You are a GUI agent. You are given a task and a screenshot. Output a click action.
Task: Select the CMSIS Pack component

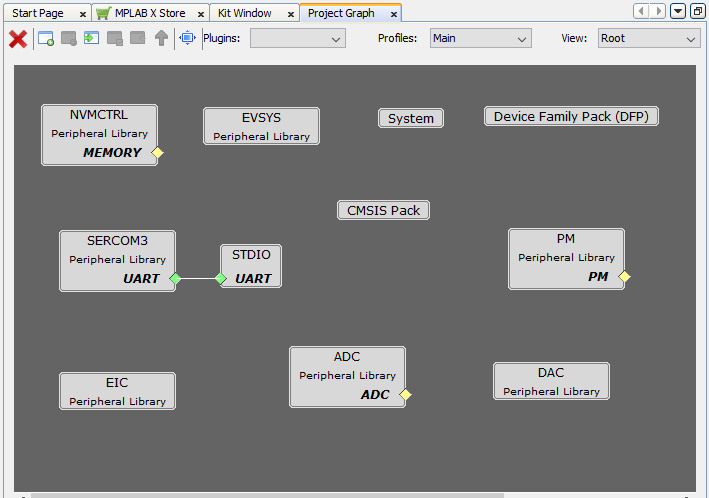[x=383, y=210]
